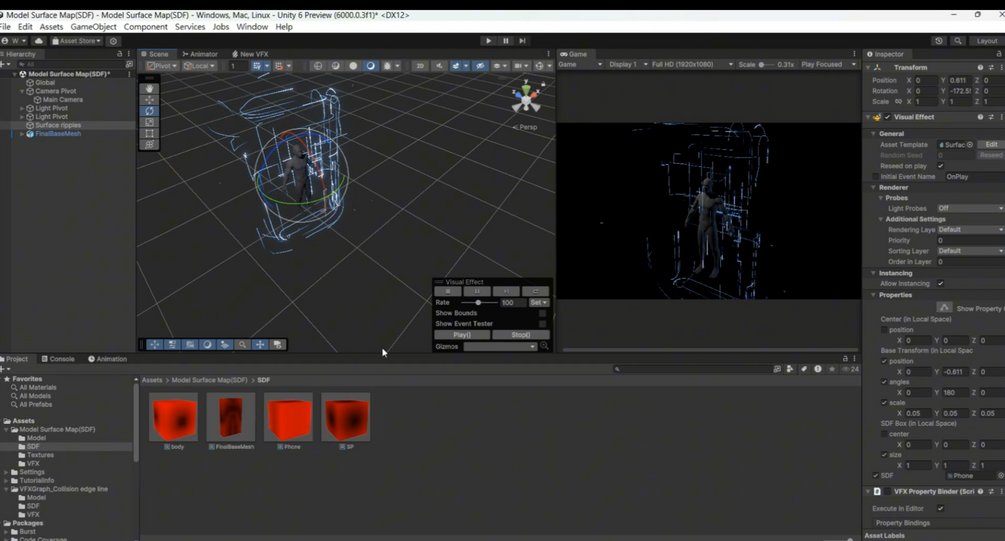The image size is (1005, 541).
Task: Toggle 2D view mode in Scene
Action: pyautogui.click(x=420, y=65)
